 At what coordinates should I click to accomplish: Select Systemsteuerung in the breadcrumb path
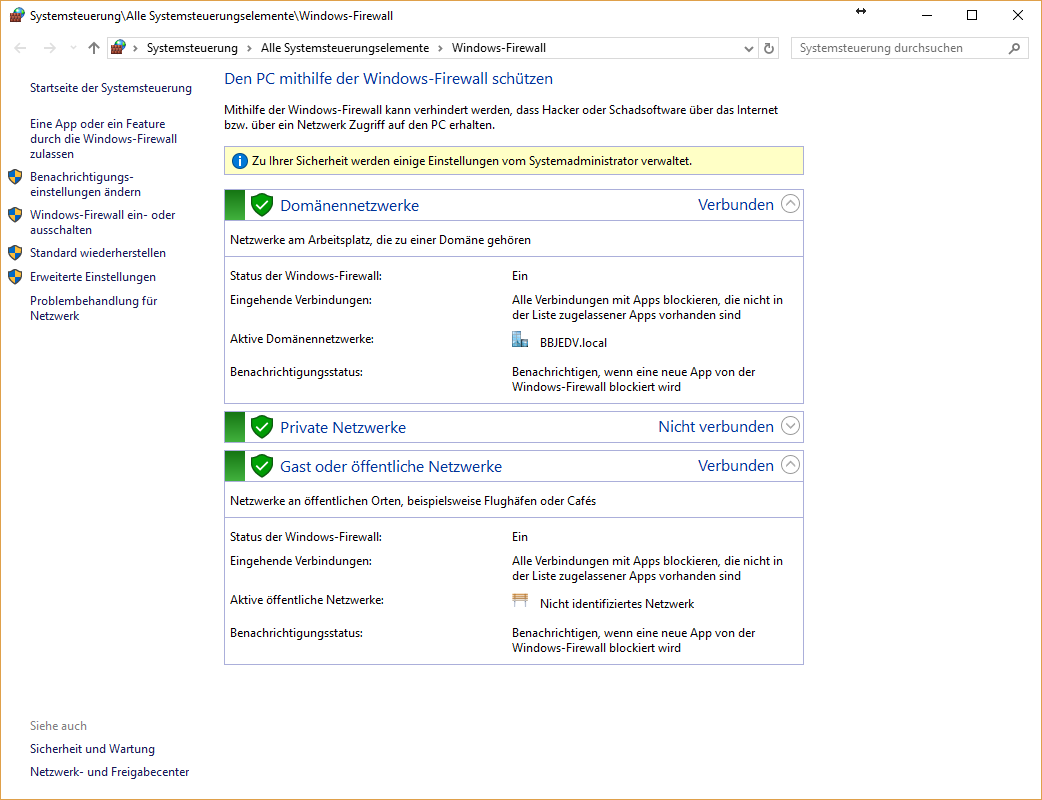pos(192,48)
